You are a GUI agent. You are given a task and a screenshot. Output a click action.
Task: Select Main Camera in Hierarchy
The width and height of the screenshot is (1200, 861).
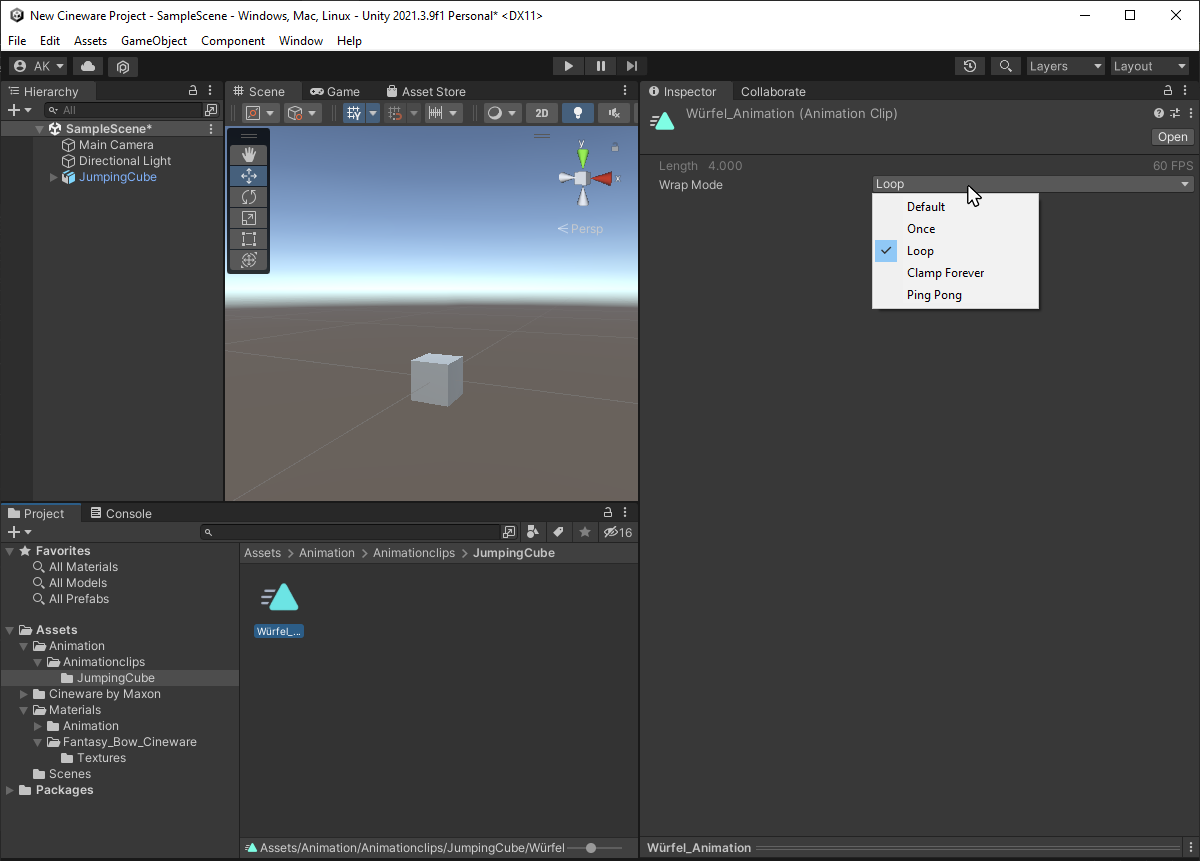pyautogui.click(x=116, y=145)
